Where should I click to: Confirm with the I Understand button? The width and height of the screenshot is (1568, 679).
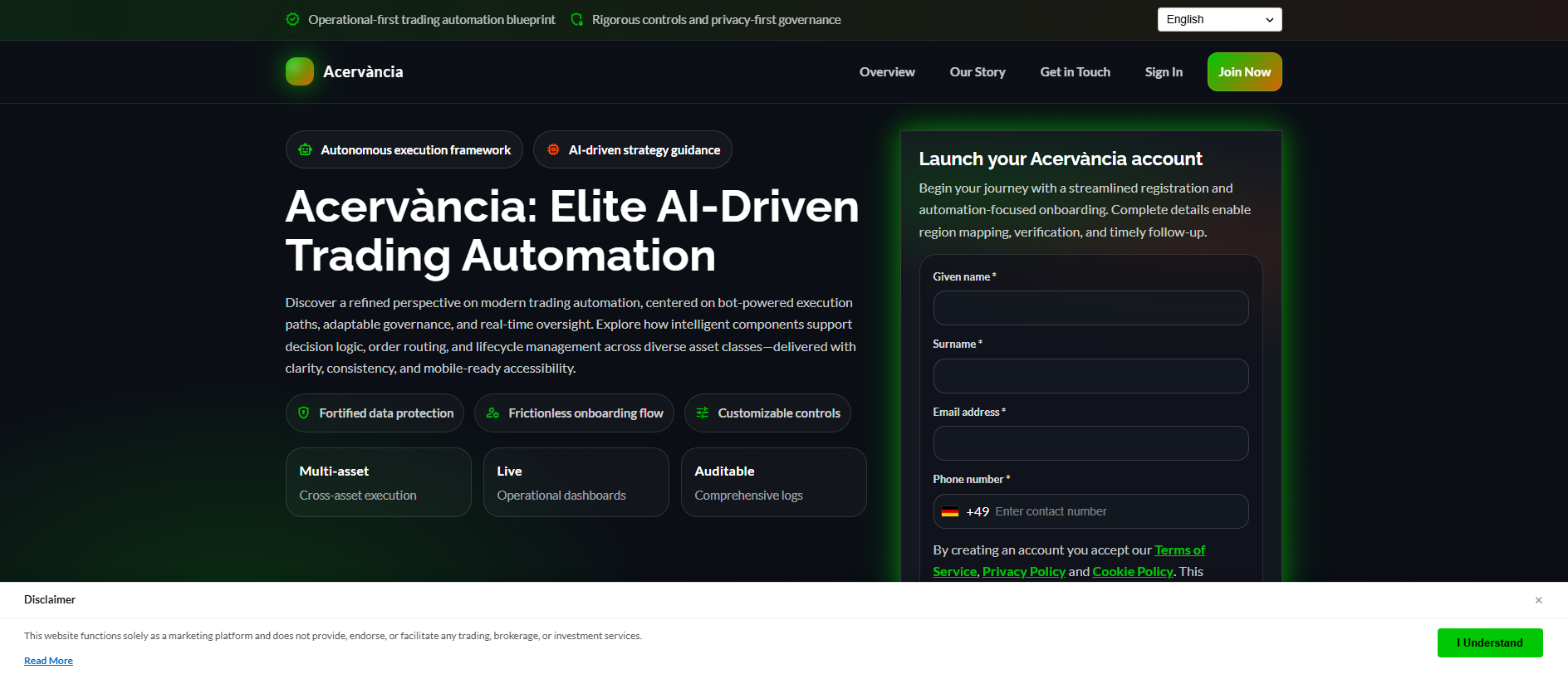tap(1490, 642)
